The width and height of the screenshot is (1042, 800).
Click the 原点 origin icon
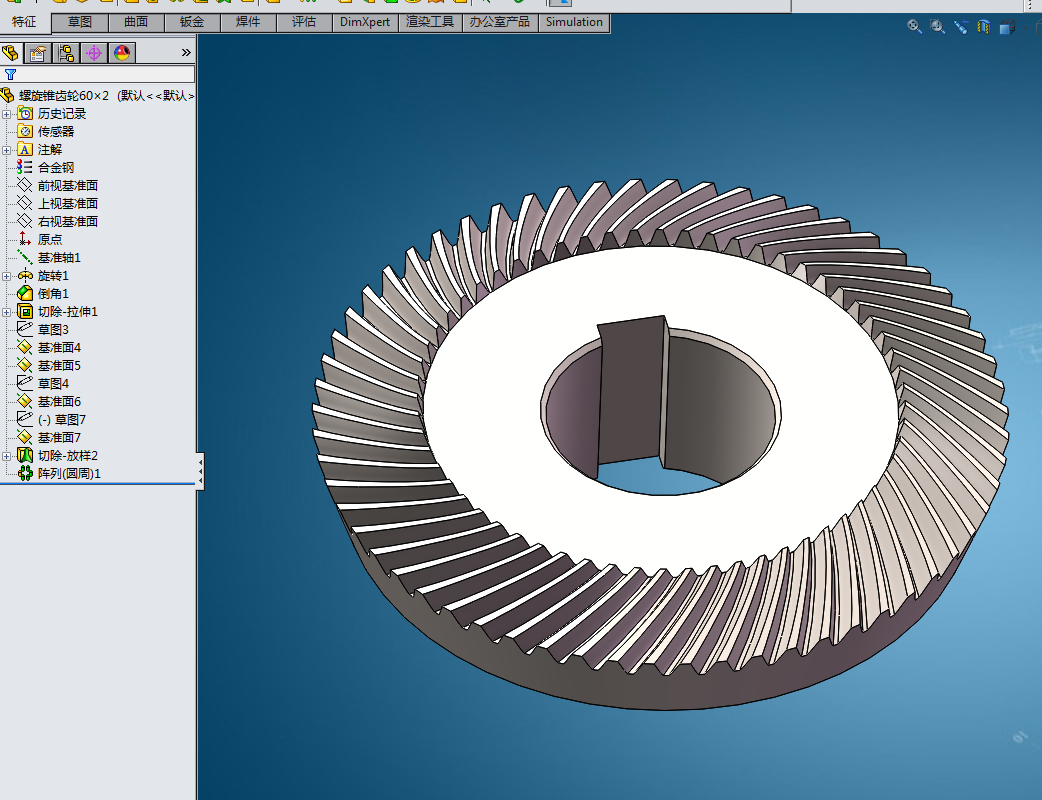coord(25,239)
